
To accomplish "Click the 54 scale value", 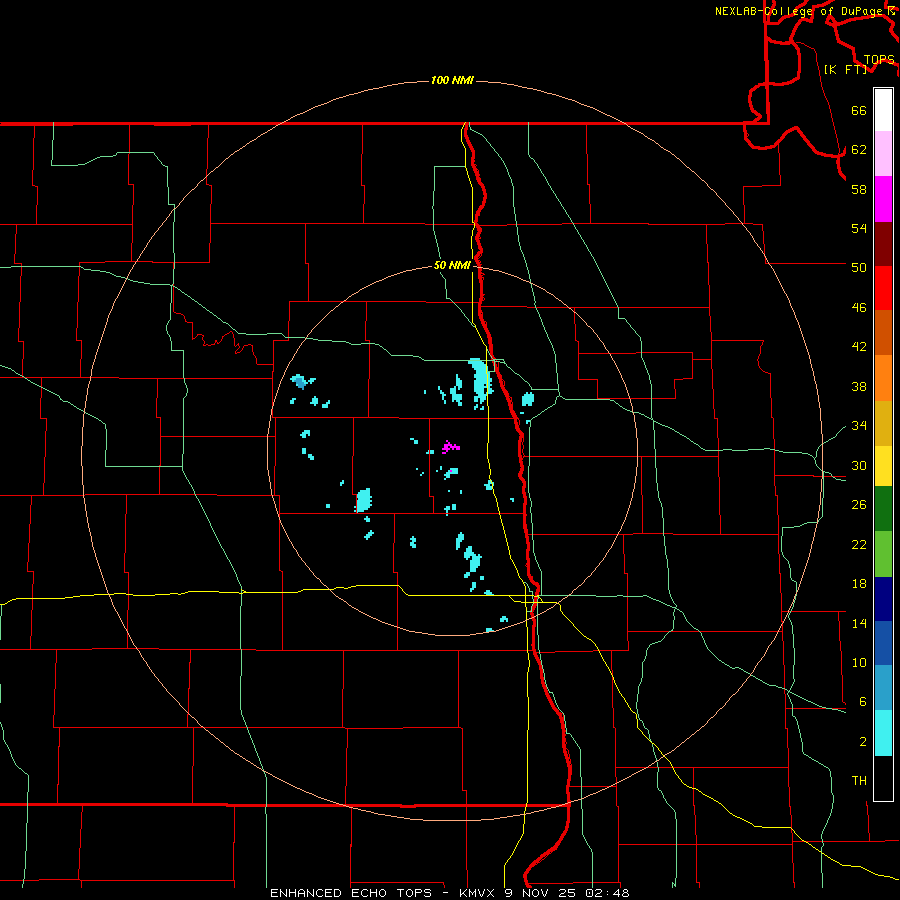I will 859,228.
